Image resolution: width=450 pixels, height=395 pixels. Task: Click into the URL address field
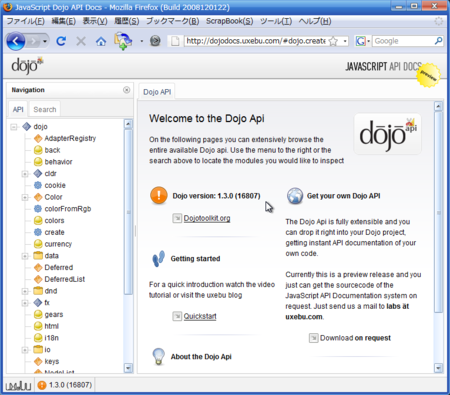point(256,41)
